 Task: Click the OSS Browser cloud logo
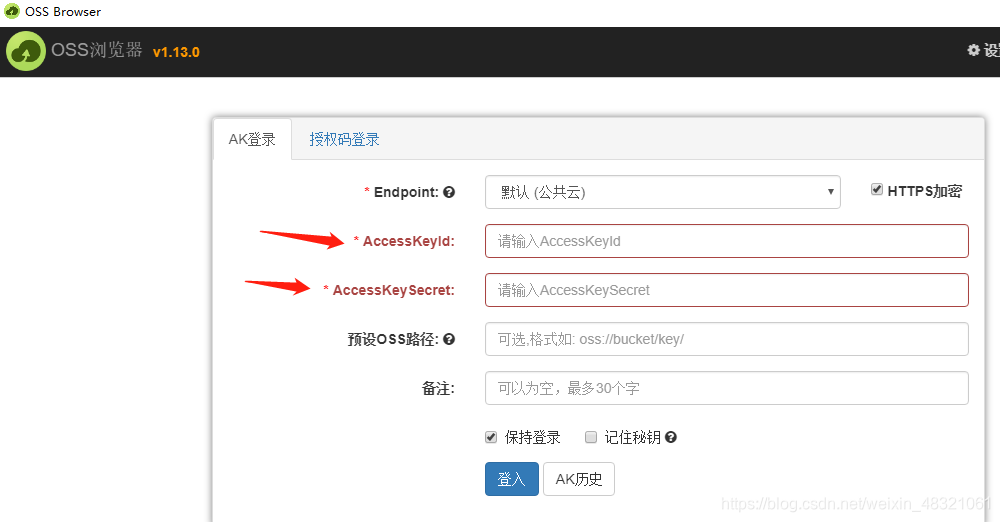(x=26, y=51)
